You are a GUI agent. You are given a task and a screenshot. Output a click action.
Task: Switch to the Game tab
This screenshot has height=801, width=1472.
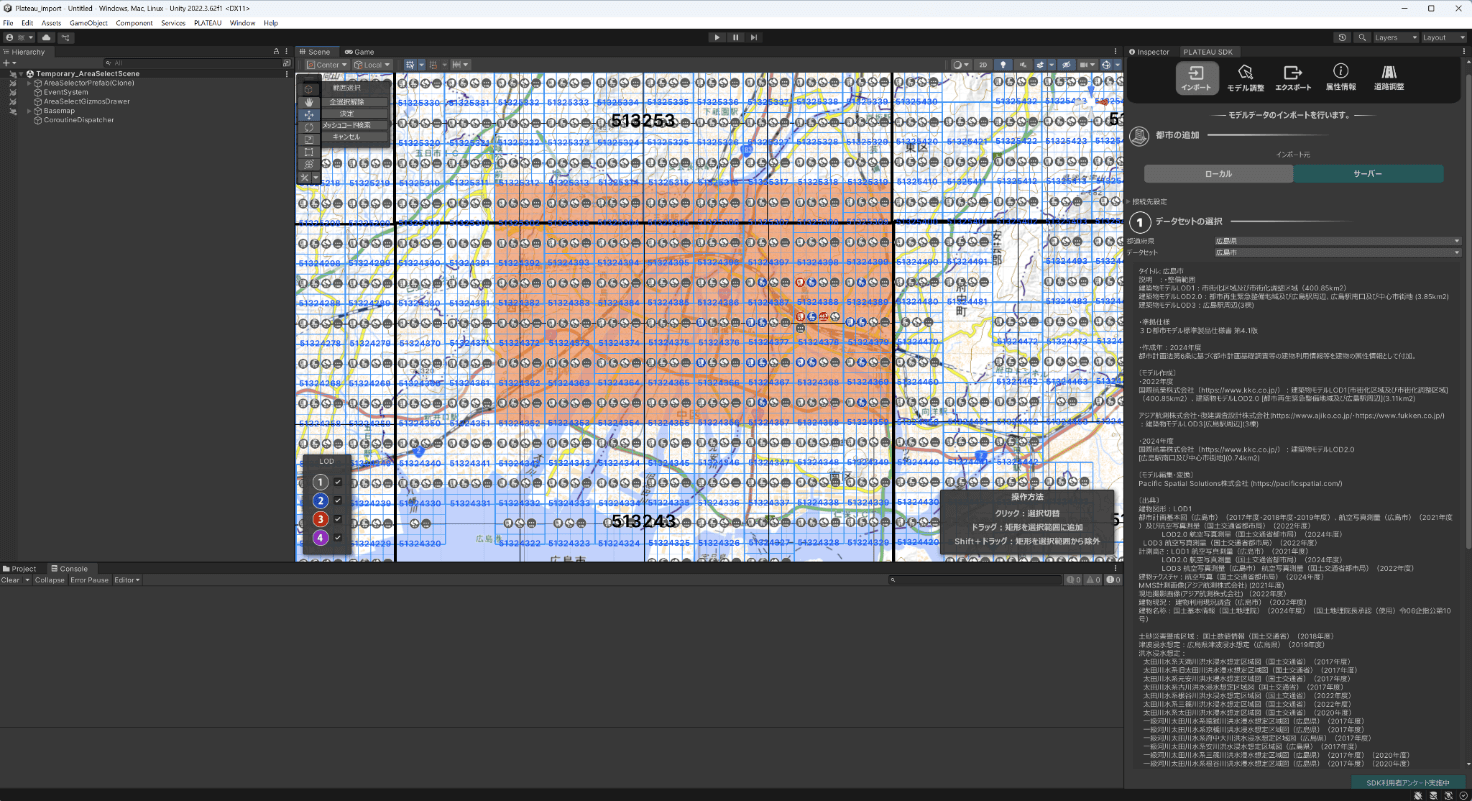[359, 52]
